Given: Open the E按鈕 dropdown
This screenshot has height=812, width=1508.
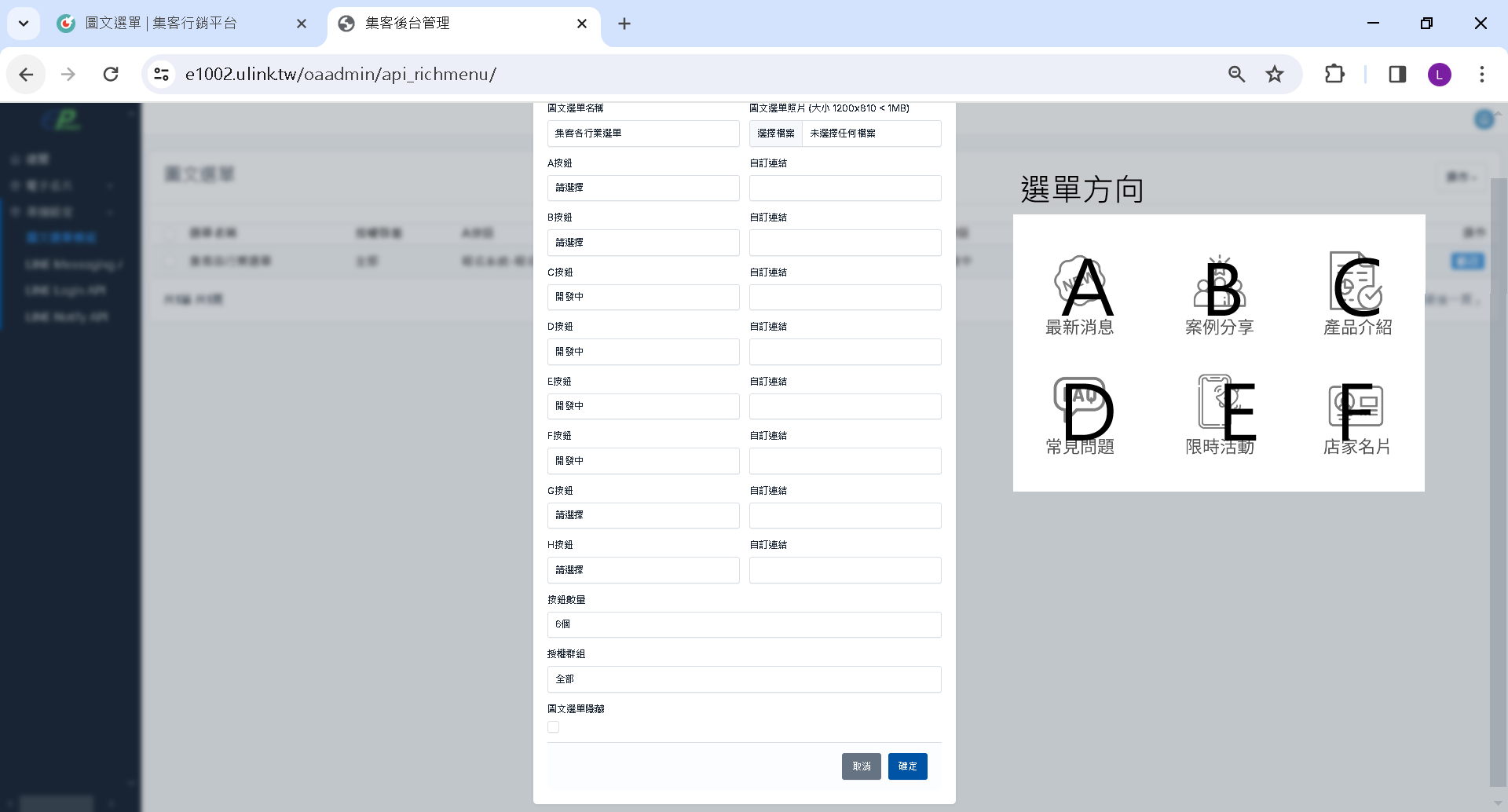Looking at the screenshot, I should pyautogui.click(x=643, y=406).
